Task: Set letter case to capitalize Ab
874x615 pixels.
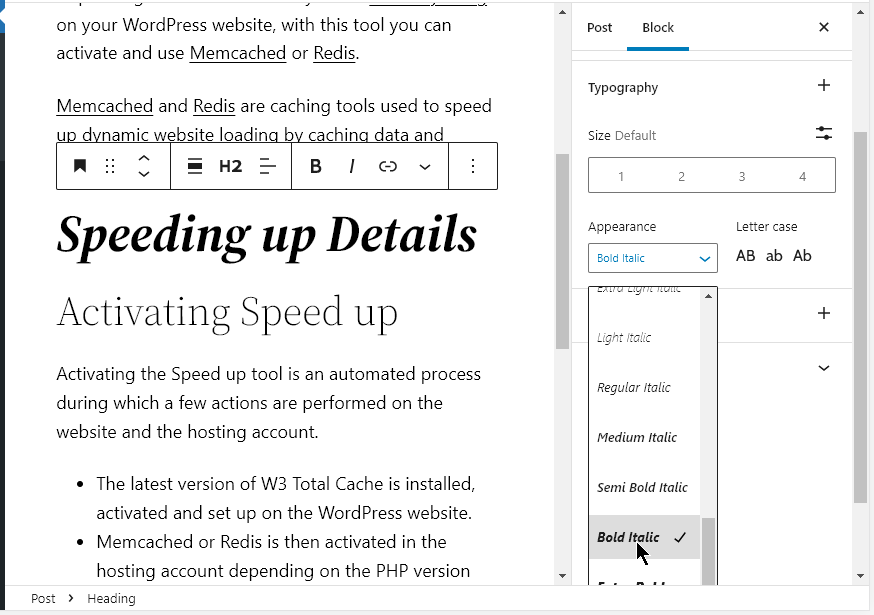Action: 802,256
